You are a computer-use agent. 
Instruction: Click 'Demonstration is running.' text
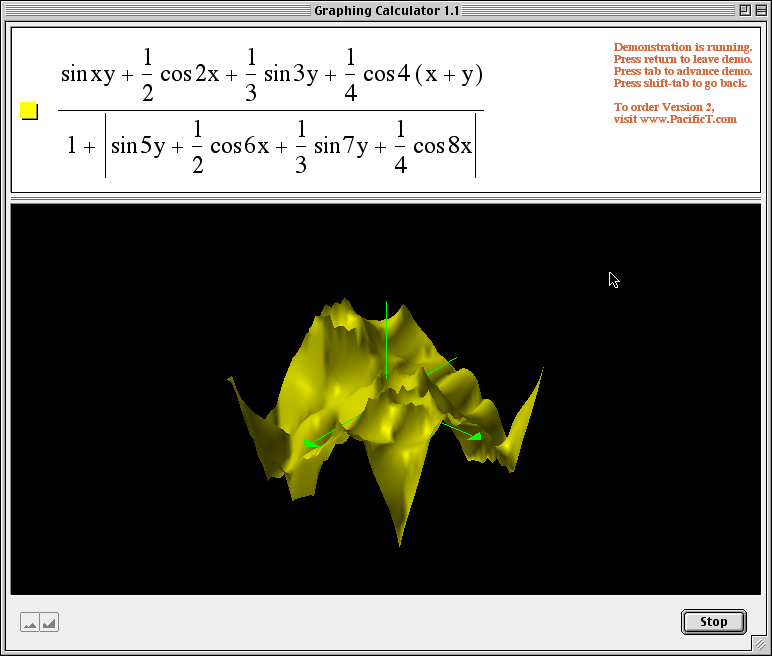[683, 47]
